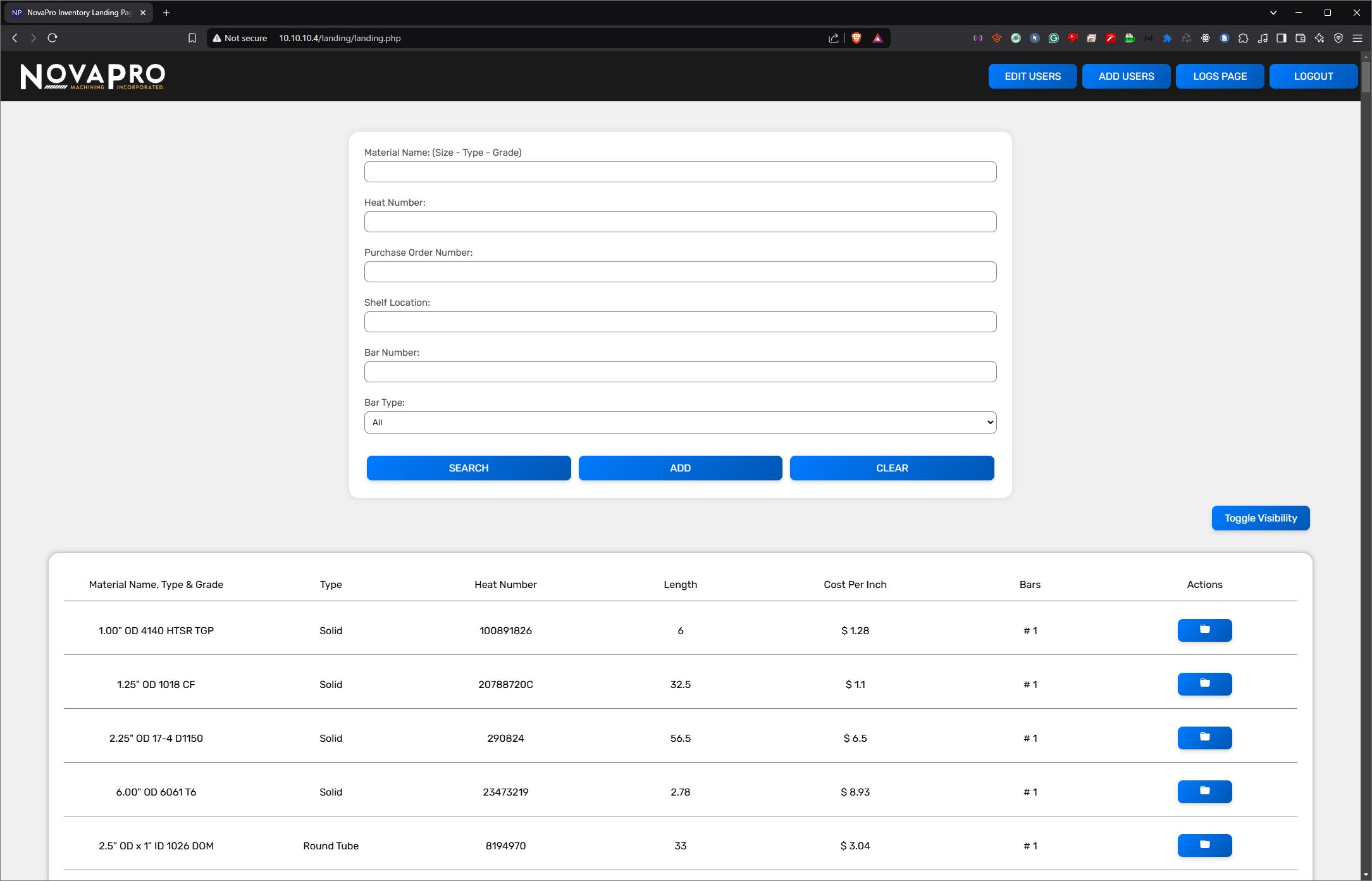The width and height of the screenshot is (1372, 881).
Task: Click the YouTube dislike extension icon
Action: coord(1073,38)
